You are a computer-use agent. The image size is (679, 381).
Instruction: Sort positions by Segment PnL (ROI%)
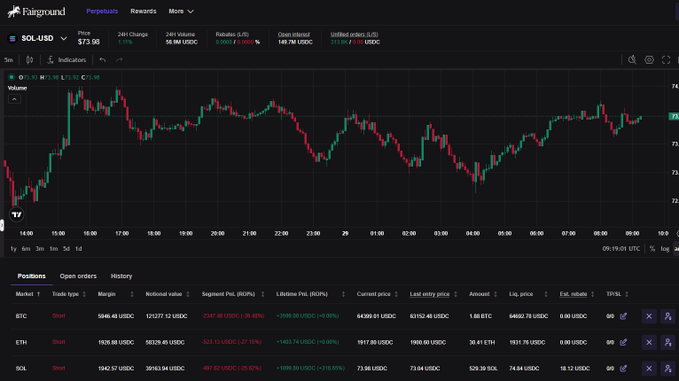(233, 294)
